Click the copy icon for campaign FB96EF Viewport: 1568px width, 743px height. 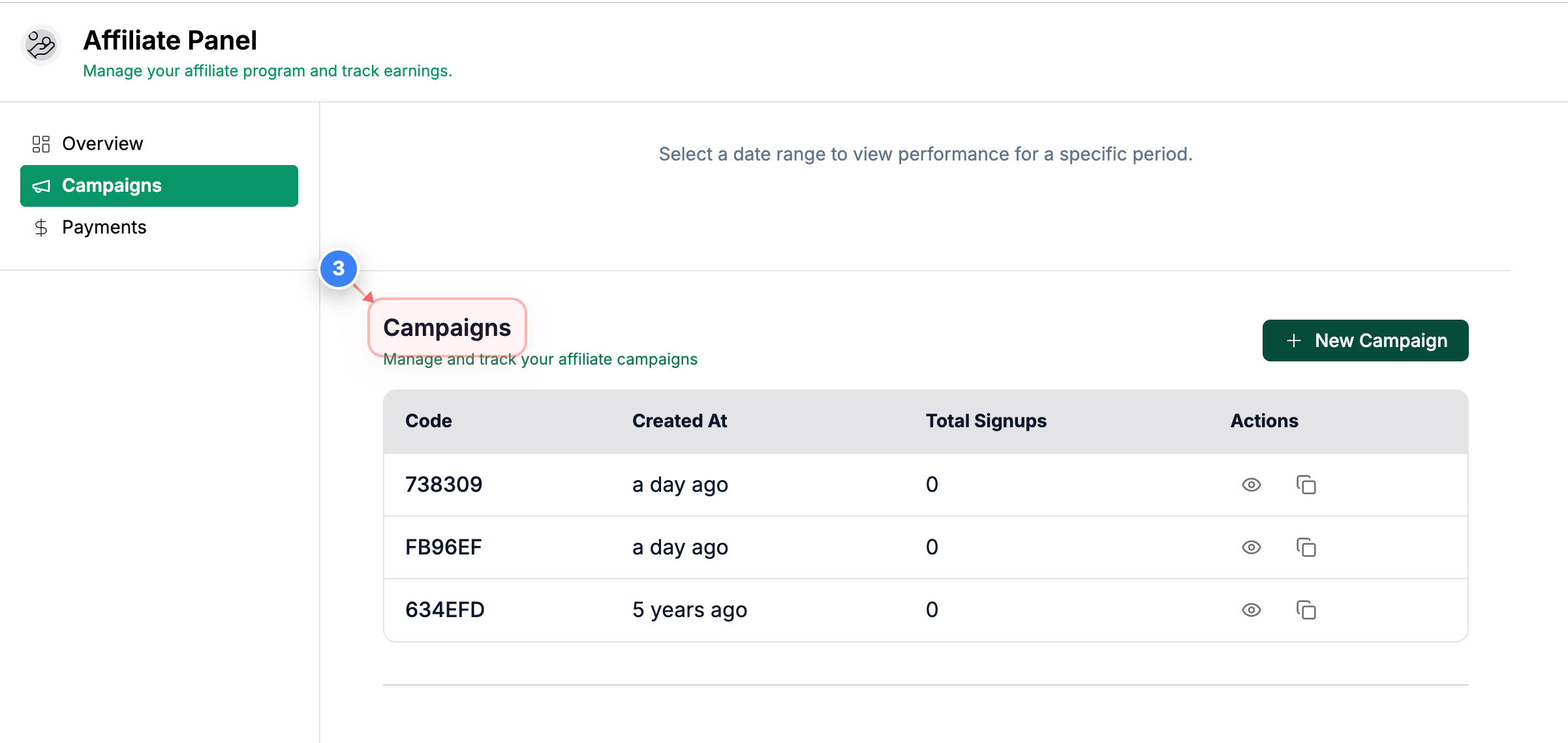click(1306, 547)
